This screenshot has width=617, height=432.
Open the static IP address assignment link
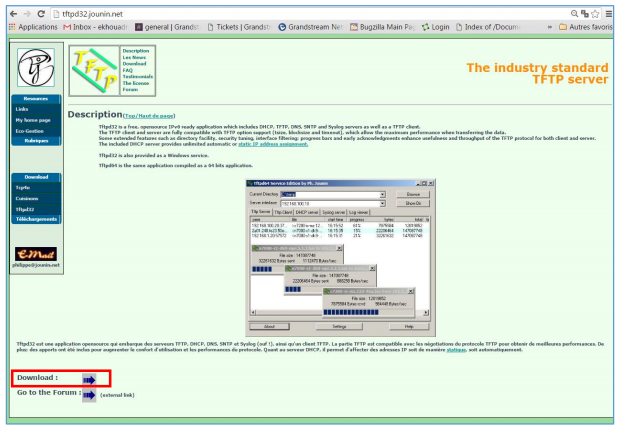coord(273,144)
